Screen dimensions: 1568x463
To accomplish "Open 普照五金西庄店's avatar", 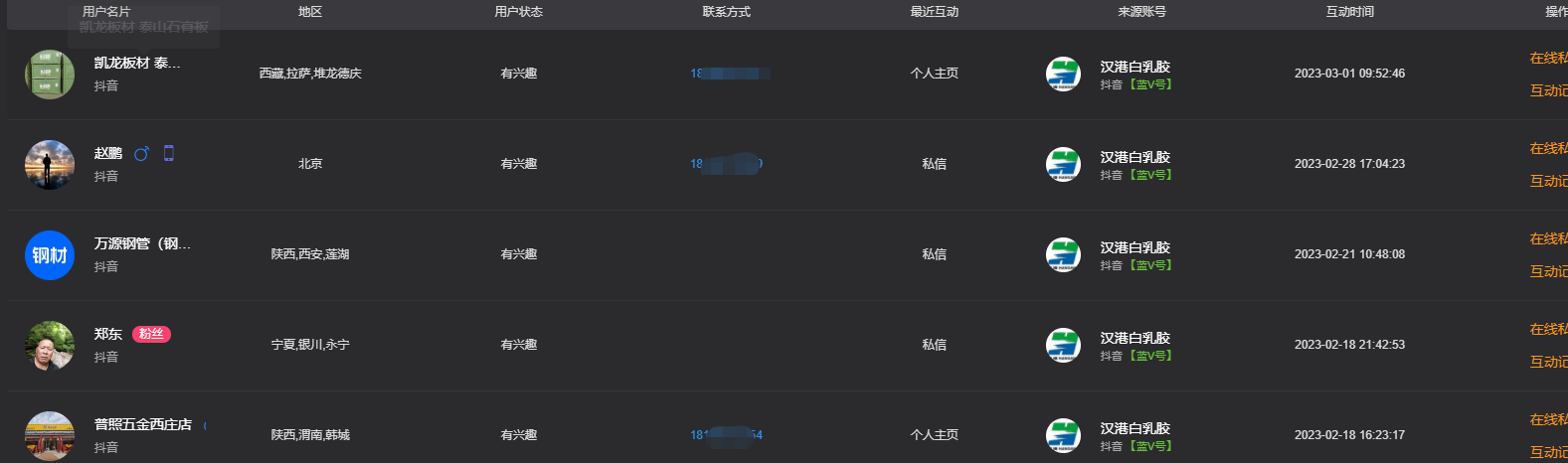I will (50, 435).
